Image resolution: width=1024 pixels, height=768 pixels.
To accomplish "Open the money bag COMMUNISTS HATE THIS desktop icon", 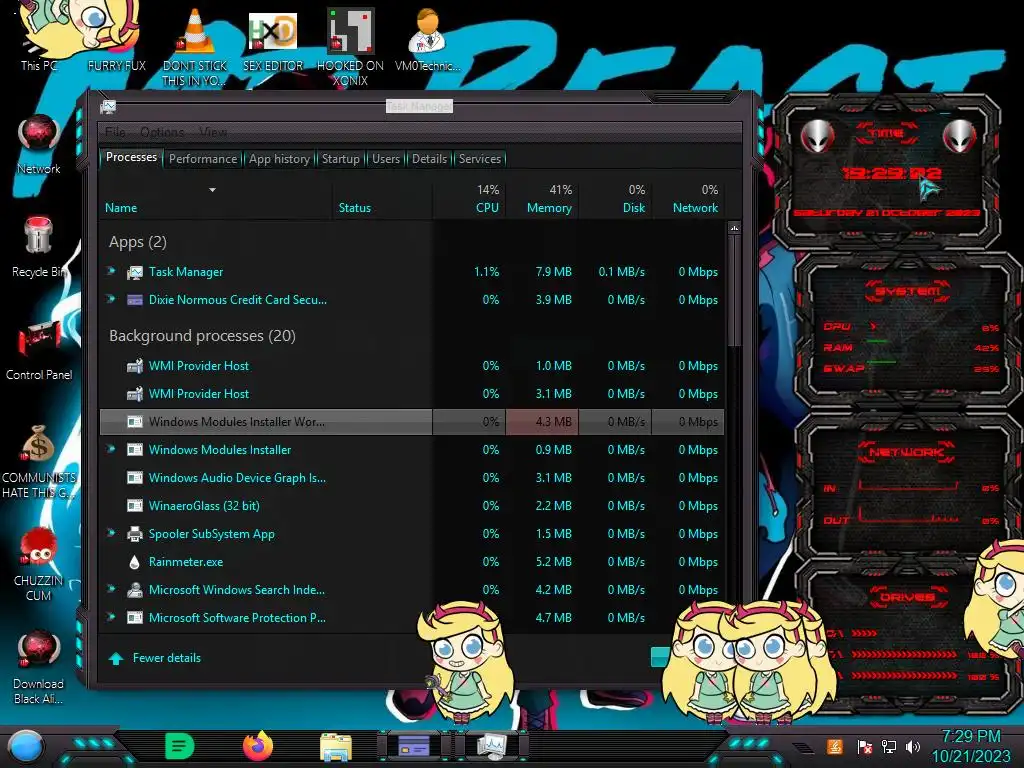I will [x=39, y=462].
